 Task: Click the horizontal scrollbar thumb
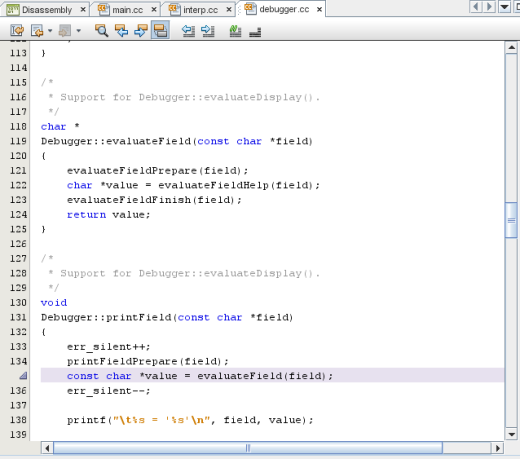click(x=248, y=448)
